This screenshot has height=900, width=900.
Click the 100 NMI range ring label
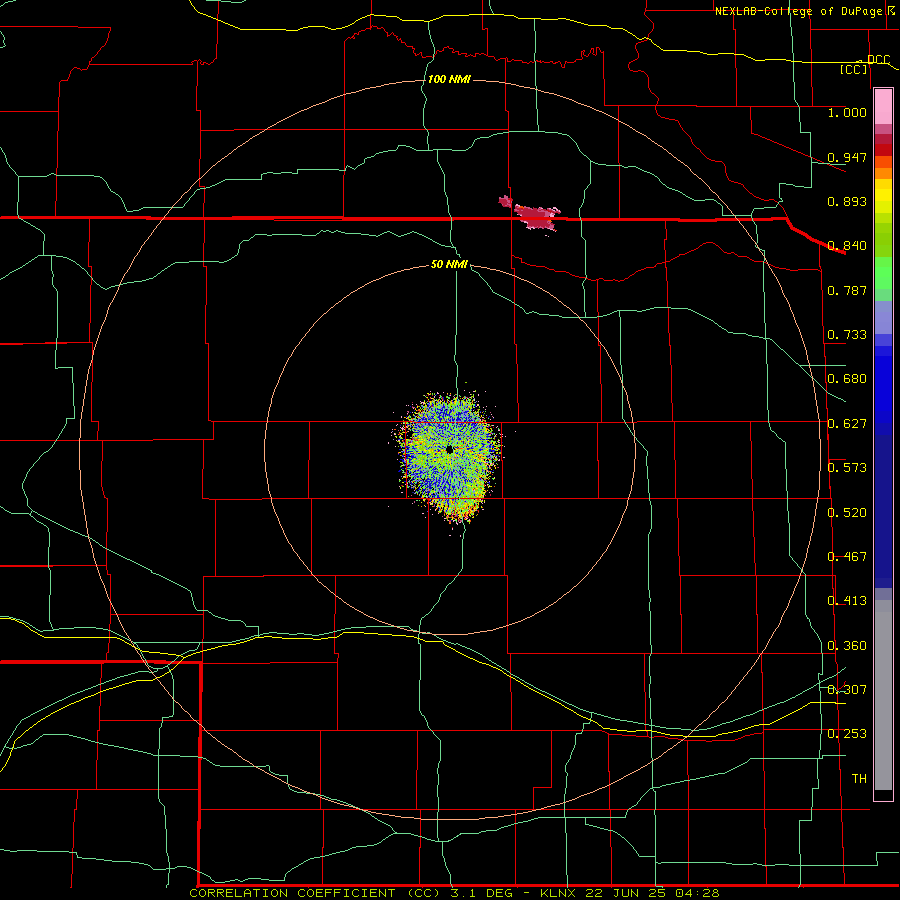pyautogui.click(x=449, y=79)
